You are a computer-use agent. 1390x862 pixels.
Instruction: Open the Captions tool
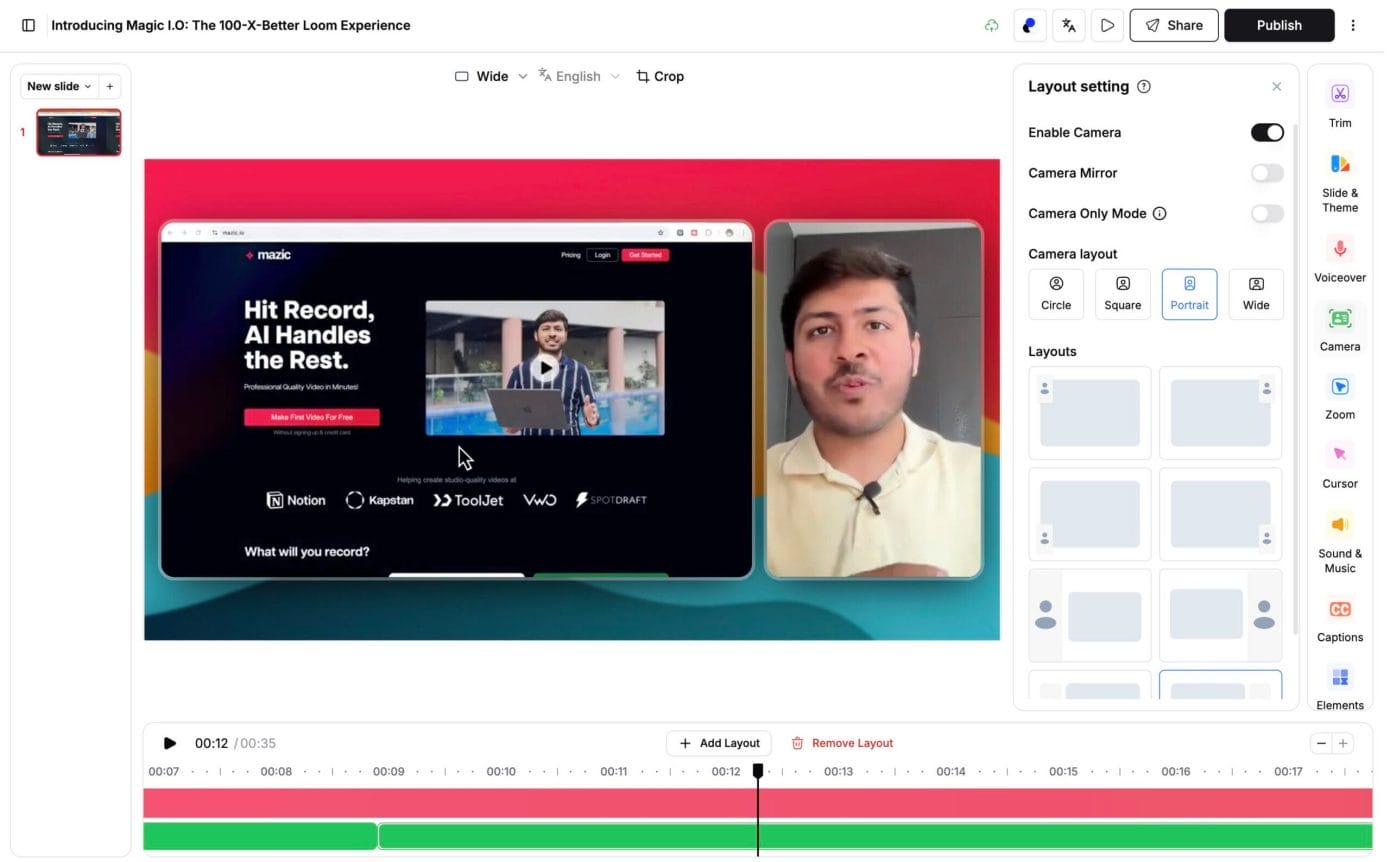tap(1339, 610)
